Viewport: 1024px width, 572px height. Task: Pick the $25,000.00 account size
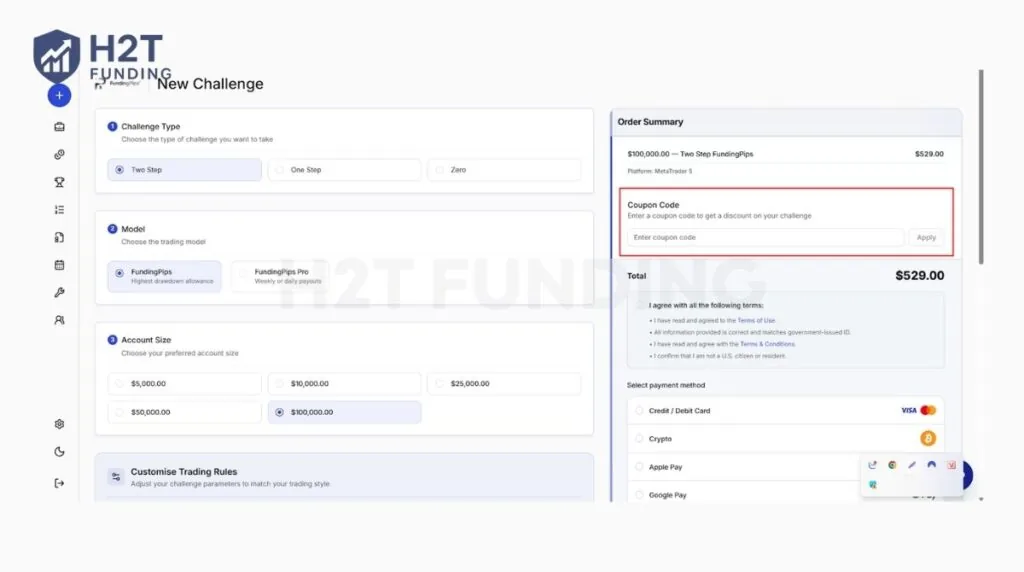[x=504, y=383]
